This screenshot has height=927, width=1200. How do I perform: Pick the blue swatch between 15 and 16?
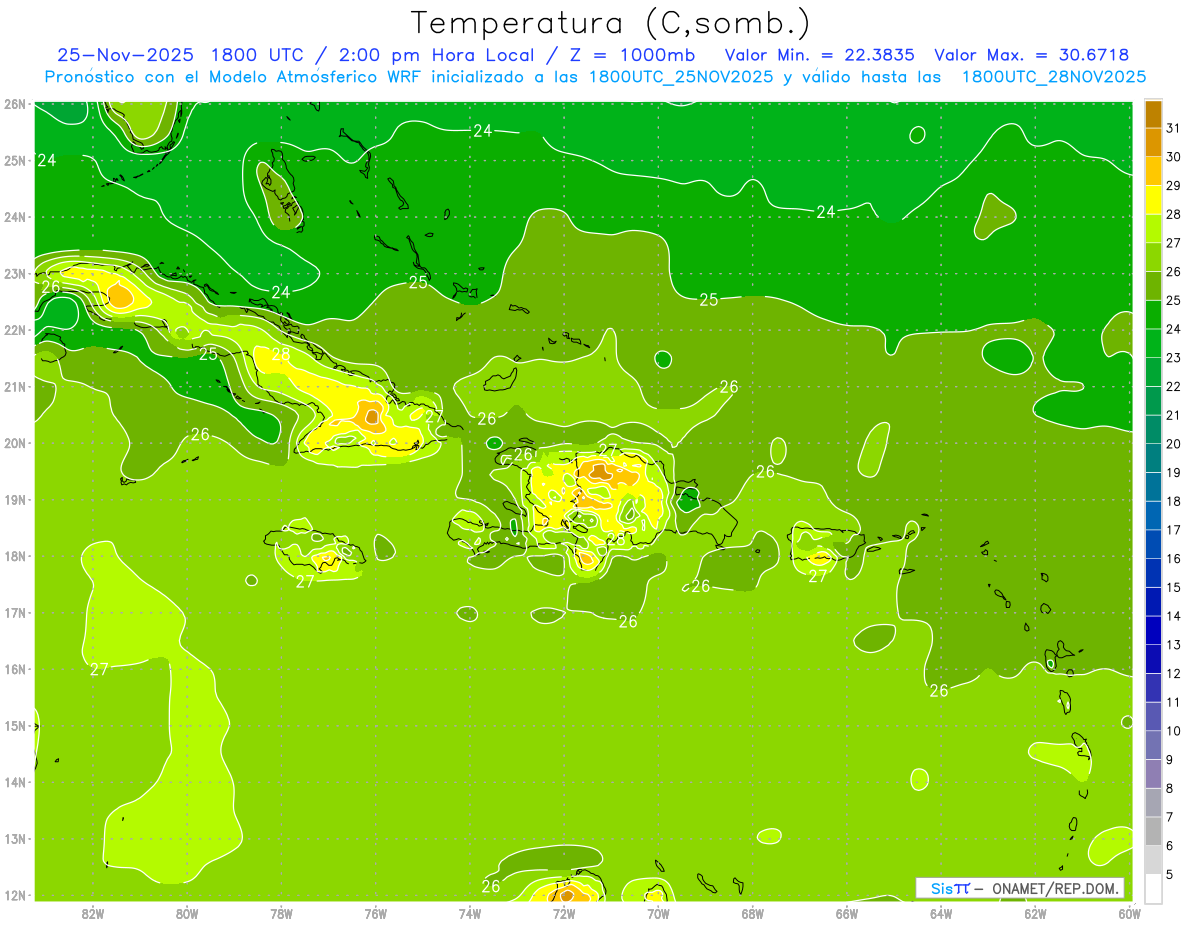(1154, 572)
